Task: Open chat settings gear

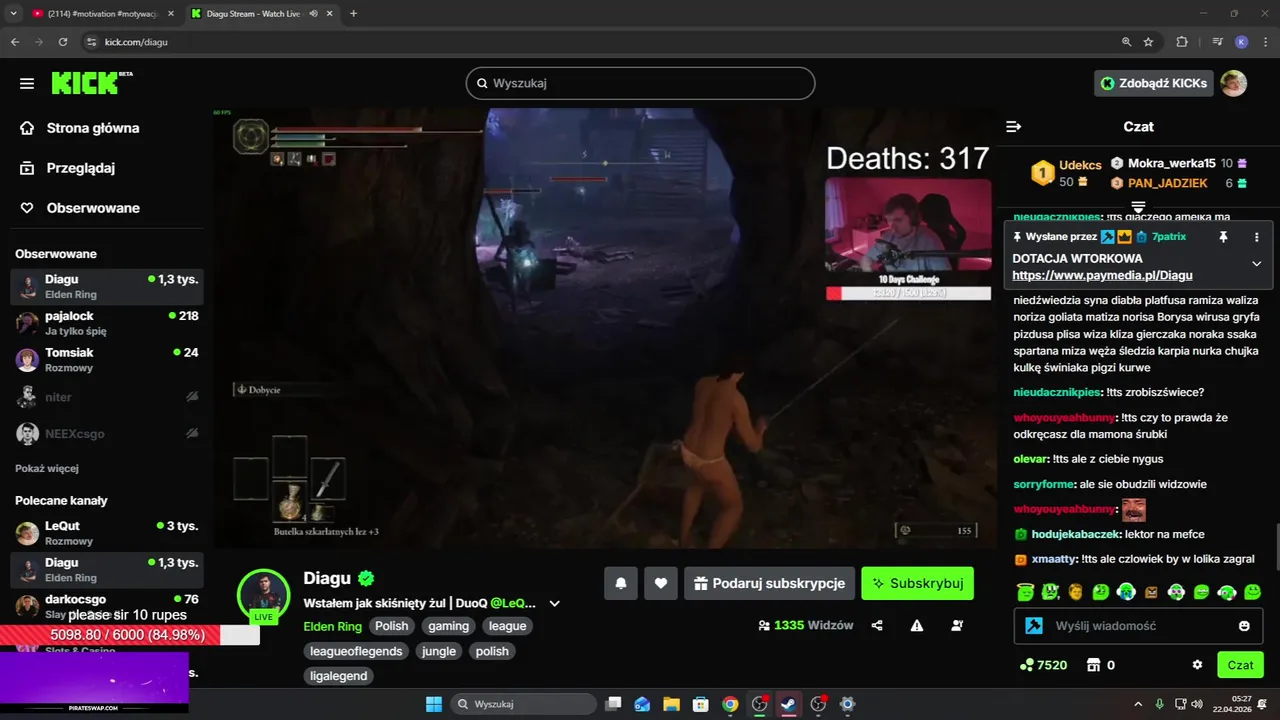Action: tap(1197, 665)
